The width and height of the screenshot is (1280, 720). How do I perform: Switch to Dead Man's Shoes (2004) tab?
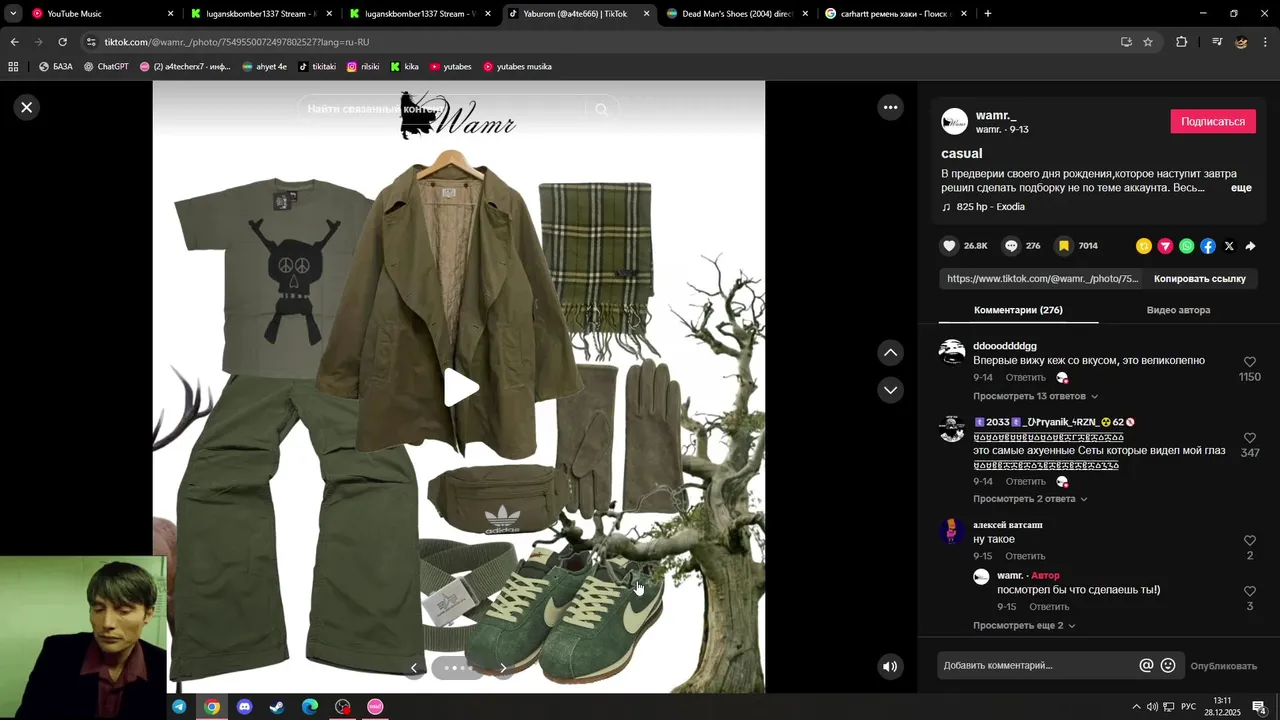[737, 14]
